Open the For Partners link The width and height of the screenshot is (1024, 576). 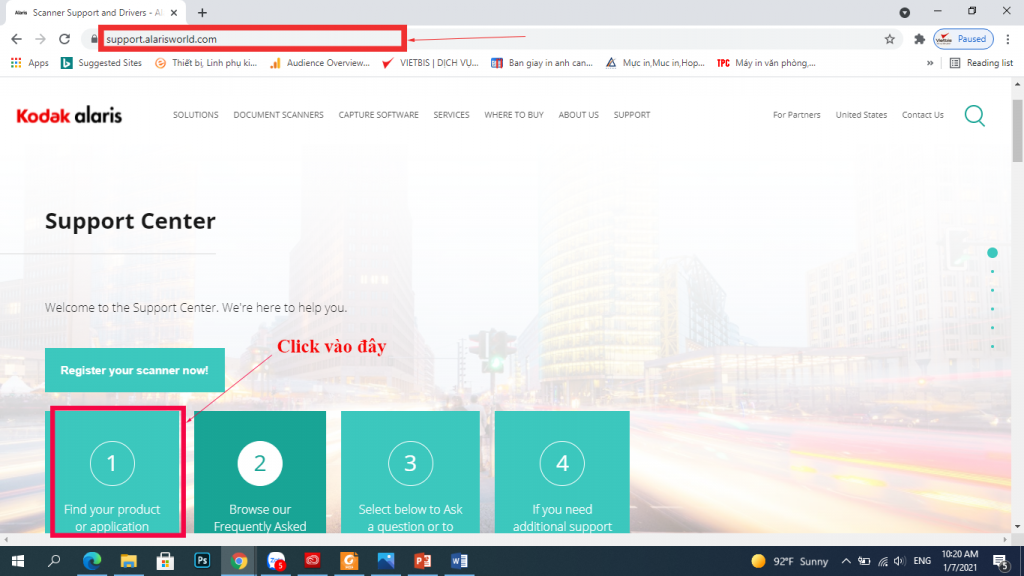(x=796, y=115)
